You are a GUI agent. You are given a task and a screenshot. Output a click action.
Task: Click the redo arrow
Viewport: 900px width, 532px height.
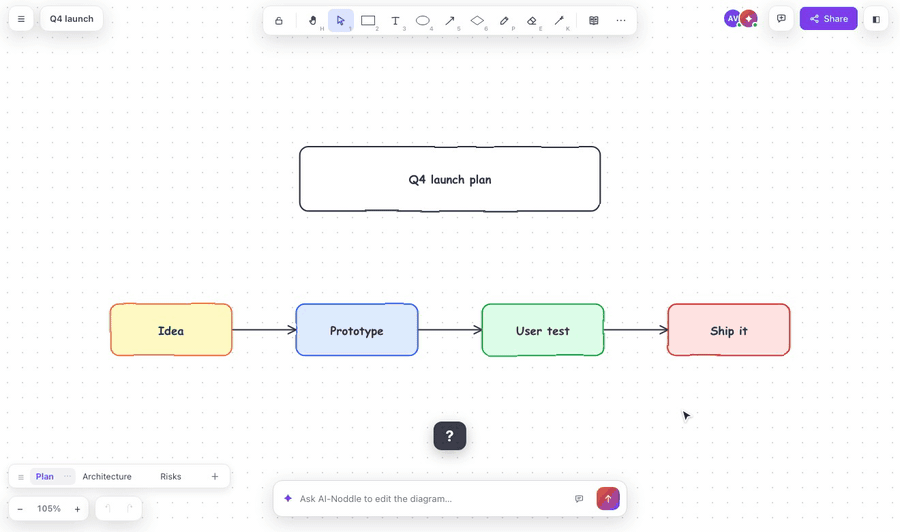tap(129, 508)
